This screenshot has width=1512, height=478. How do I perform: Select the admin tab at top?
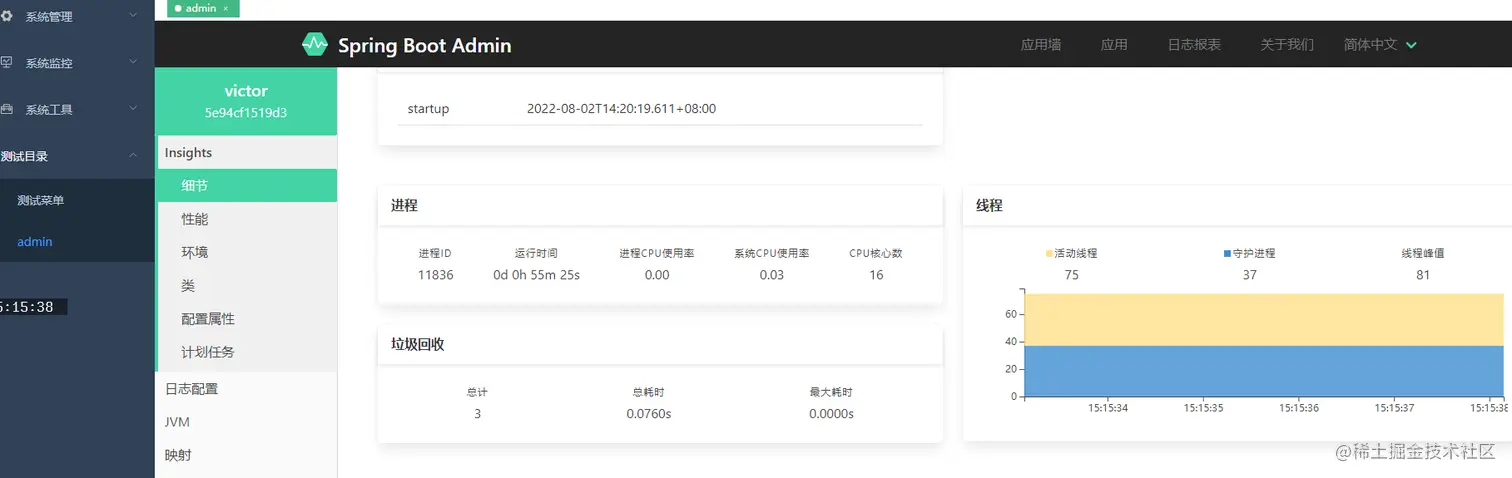202,8
